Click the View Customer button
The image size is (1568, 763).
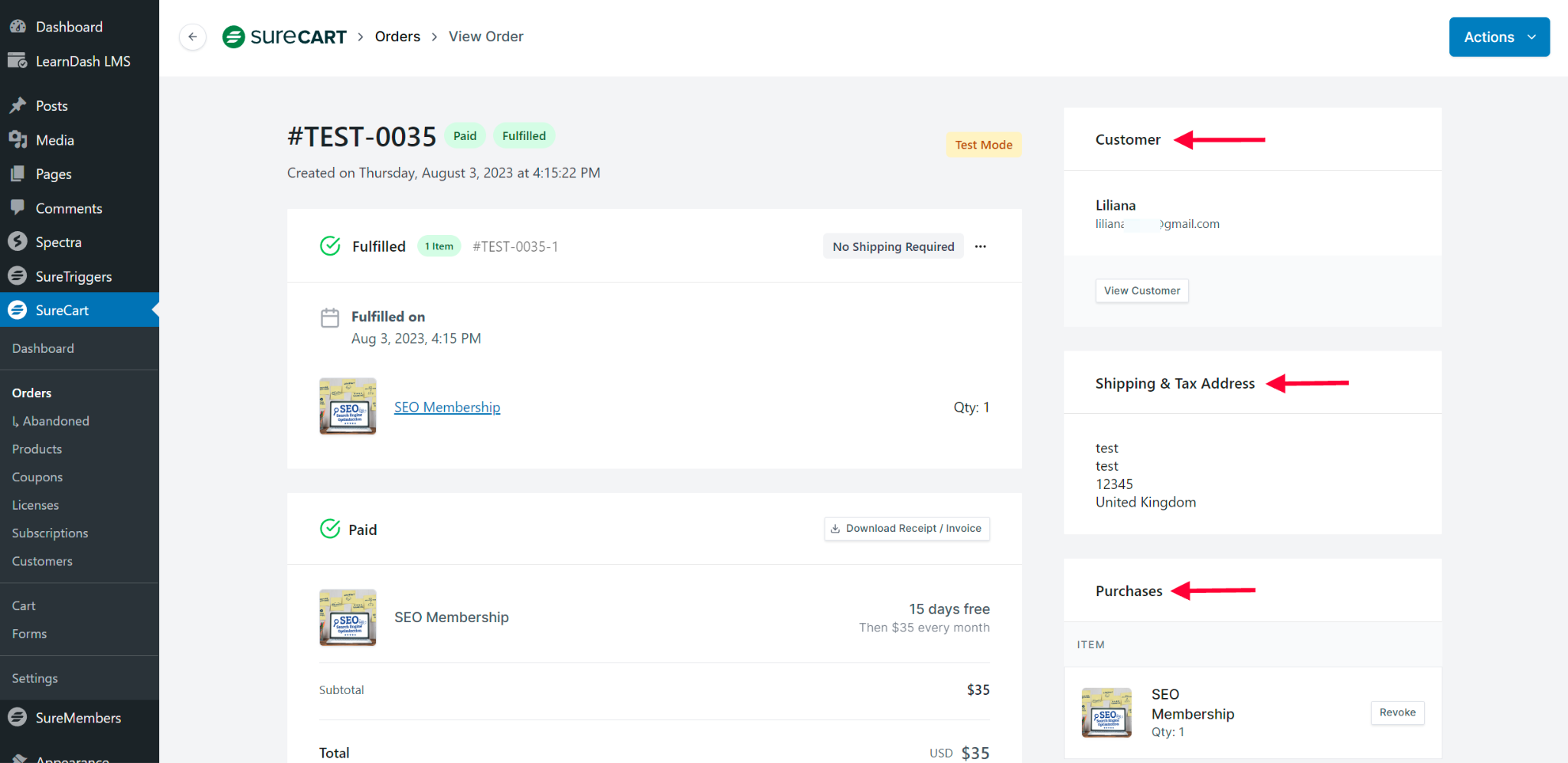(x=1142, y=291)
